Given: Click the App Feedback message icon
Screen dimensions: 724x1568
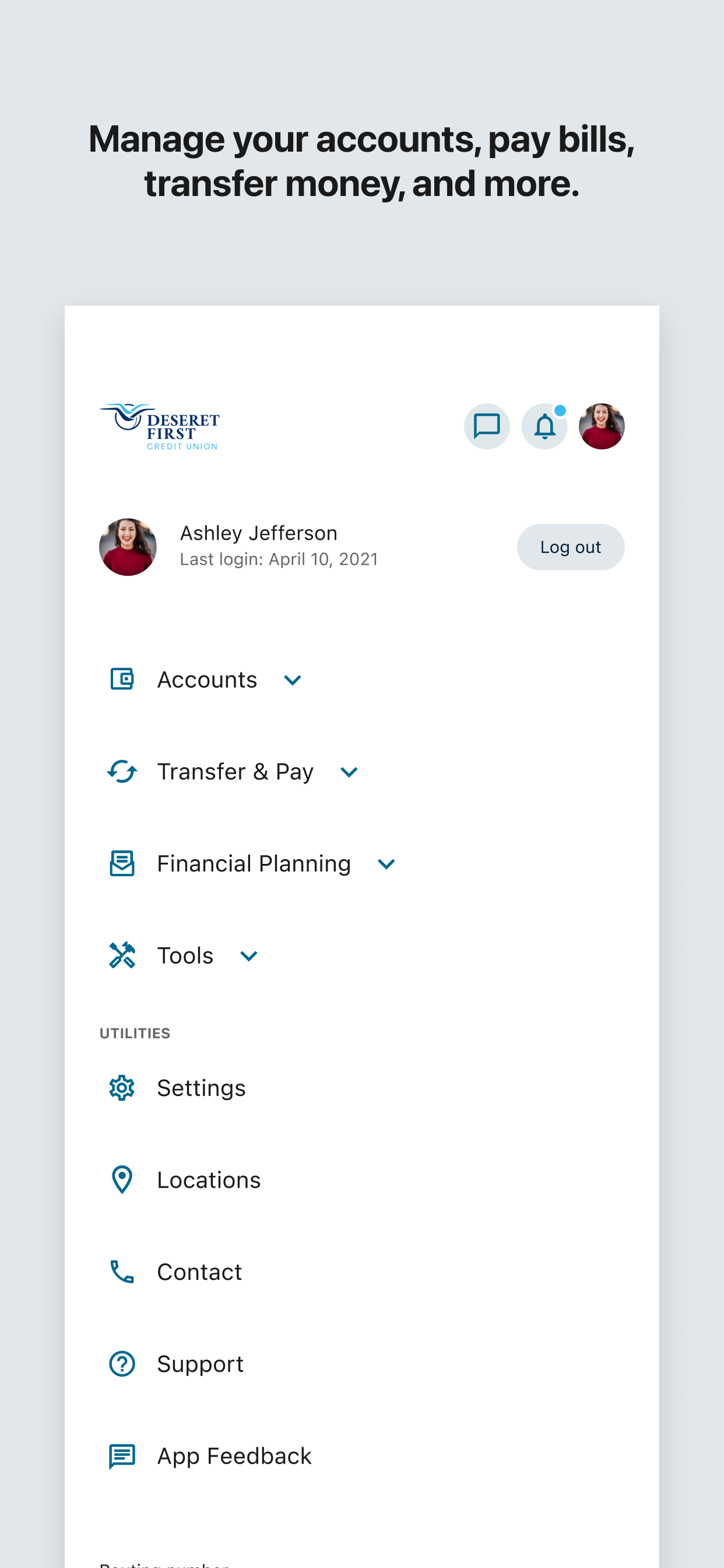Looking at the screenshot, I should (x=122, y=1456).
